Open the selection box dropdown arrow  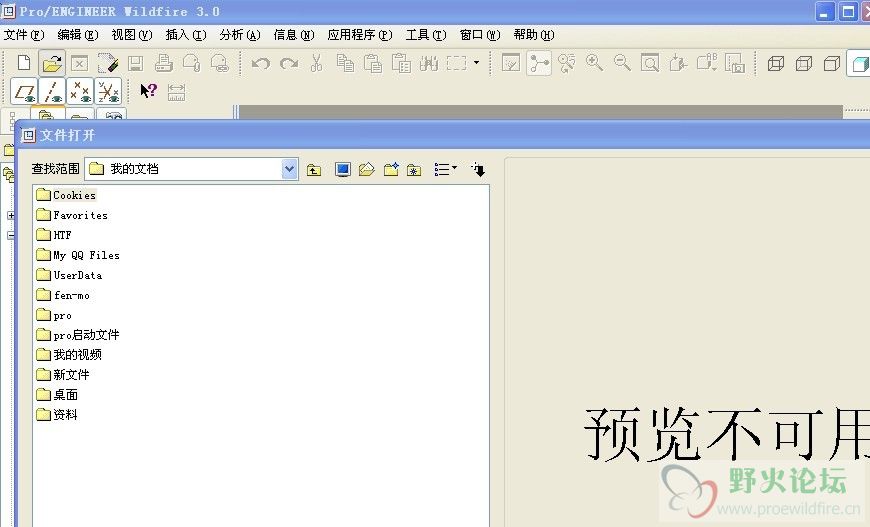click(476, 62)
